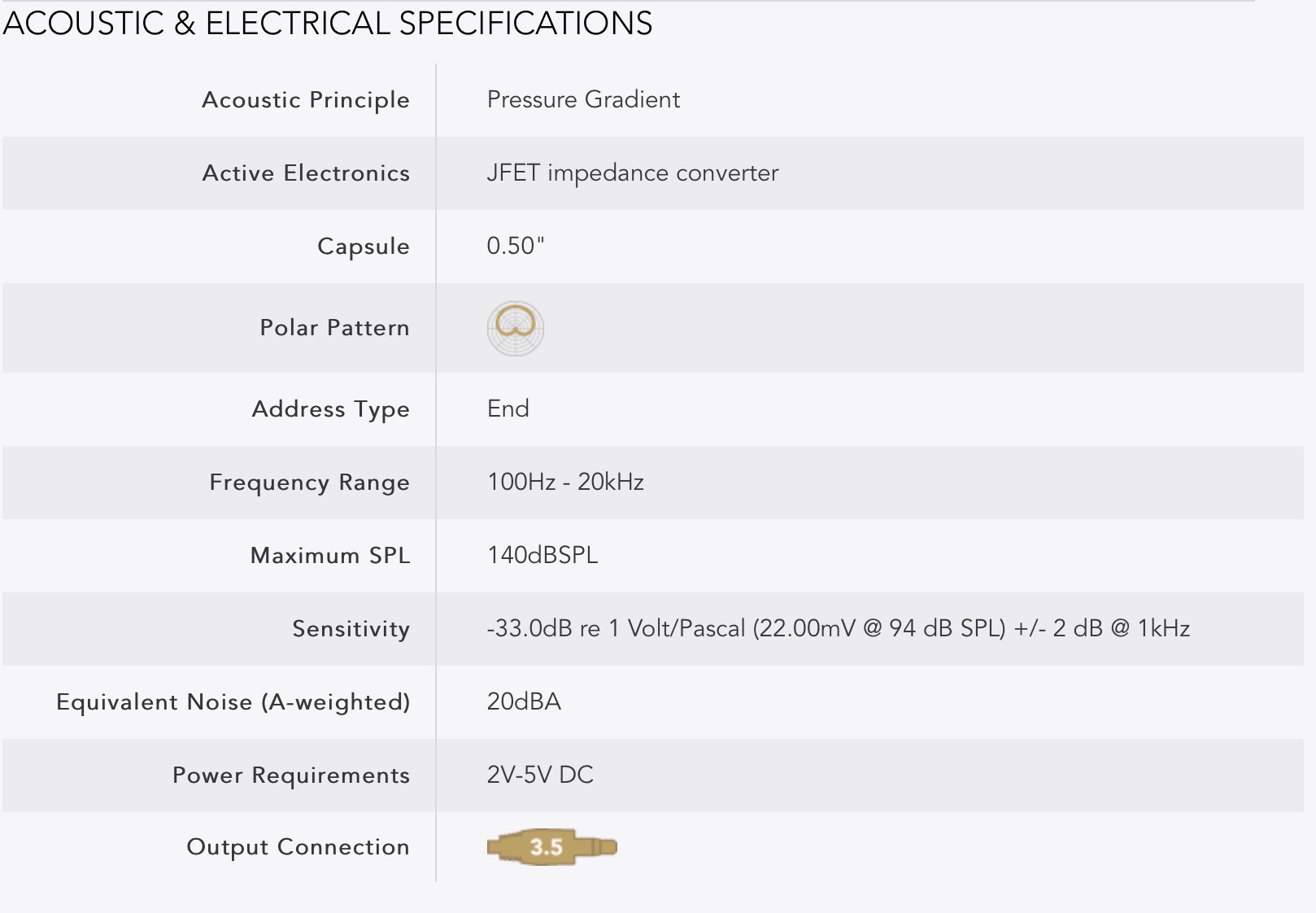
Task: Click the End address value
Action: point(508,408)
